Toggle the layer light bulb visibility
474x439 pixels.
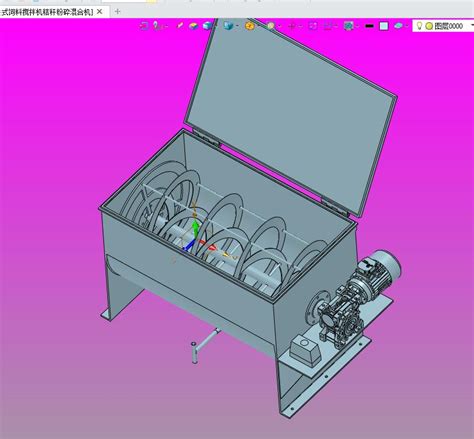click(420, 25)
